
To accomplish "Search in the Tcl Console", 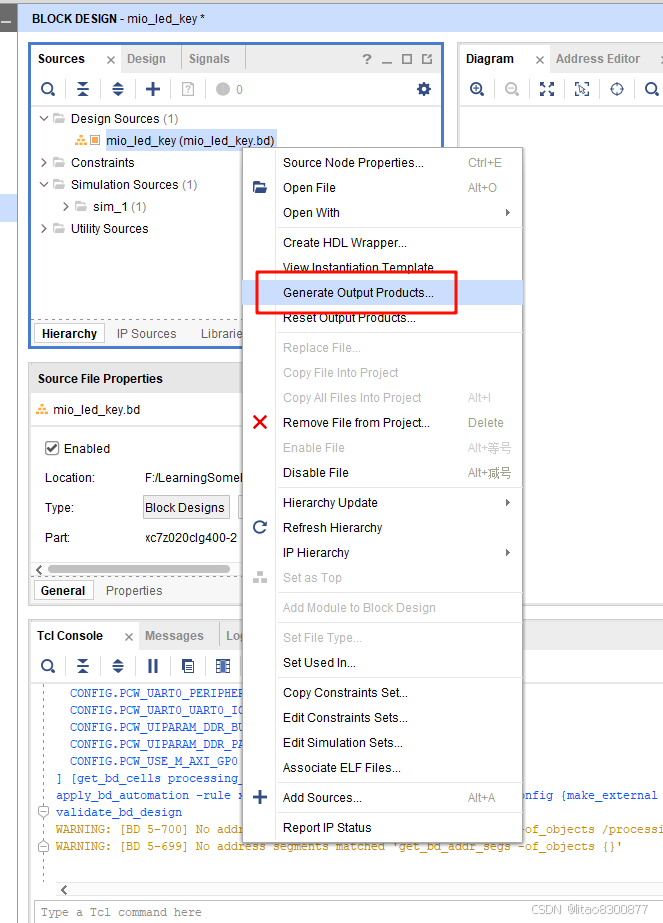I will (x=48, y=666).
